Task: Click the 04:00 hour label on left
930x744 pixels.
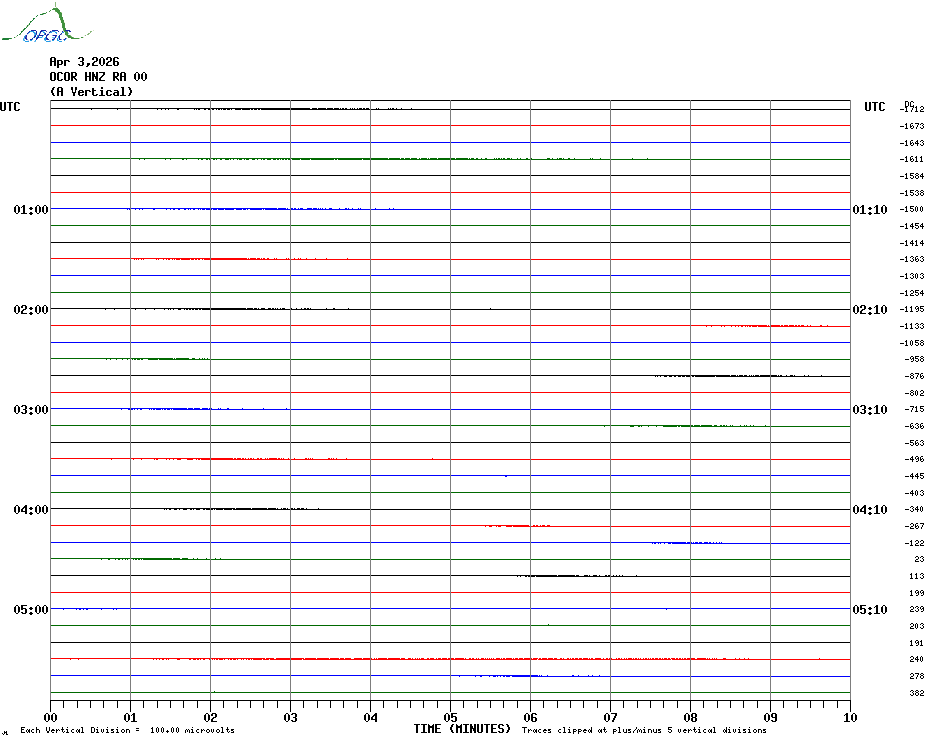Action: [x=31, y=510]
